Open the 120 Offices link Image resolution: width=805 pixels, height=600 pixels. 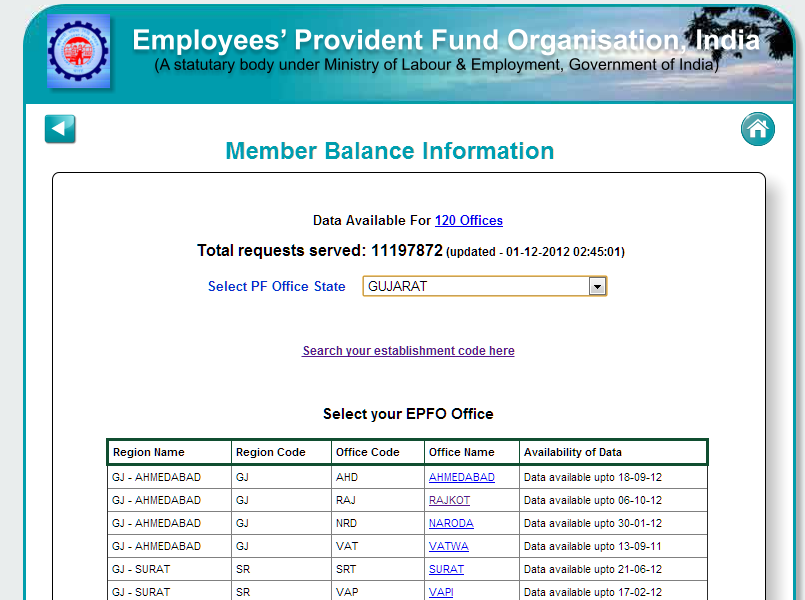click(x=468, y=220)
